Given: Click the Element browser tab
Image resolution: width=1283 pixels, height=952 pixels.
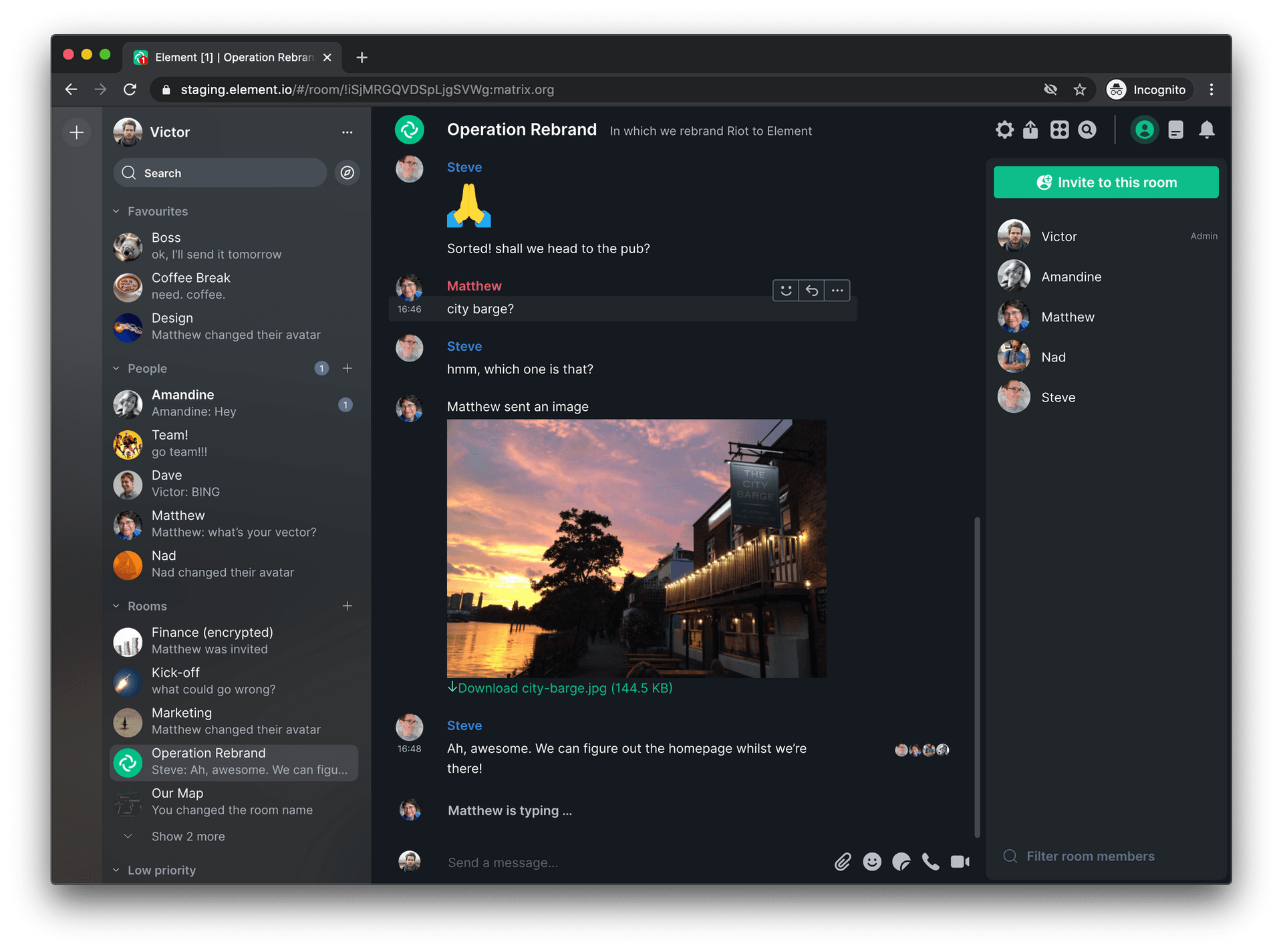Looking at the screenshot, I should pos(233,57).
